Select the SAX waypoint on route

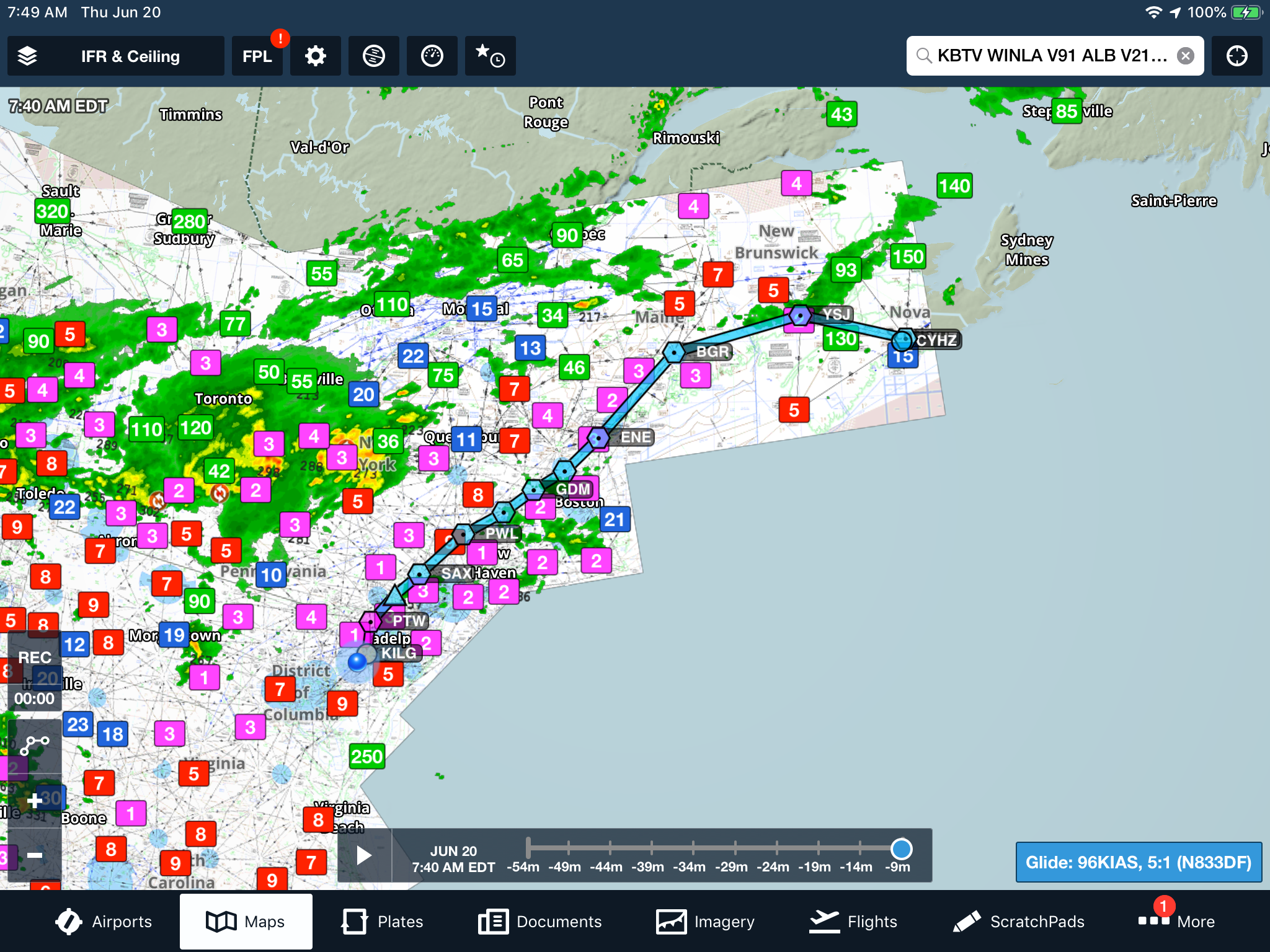tap(420, 573)
